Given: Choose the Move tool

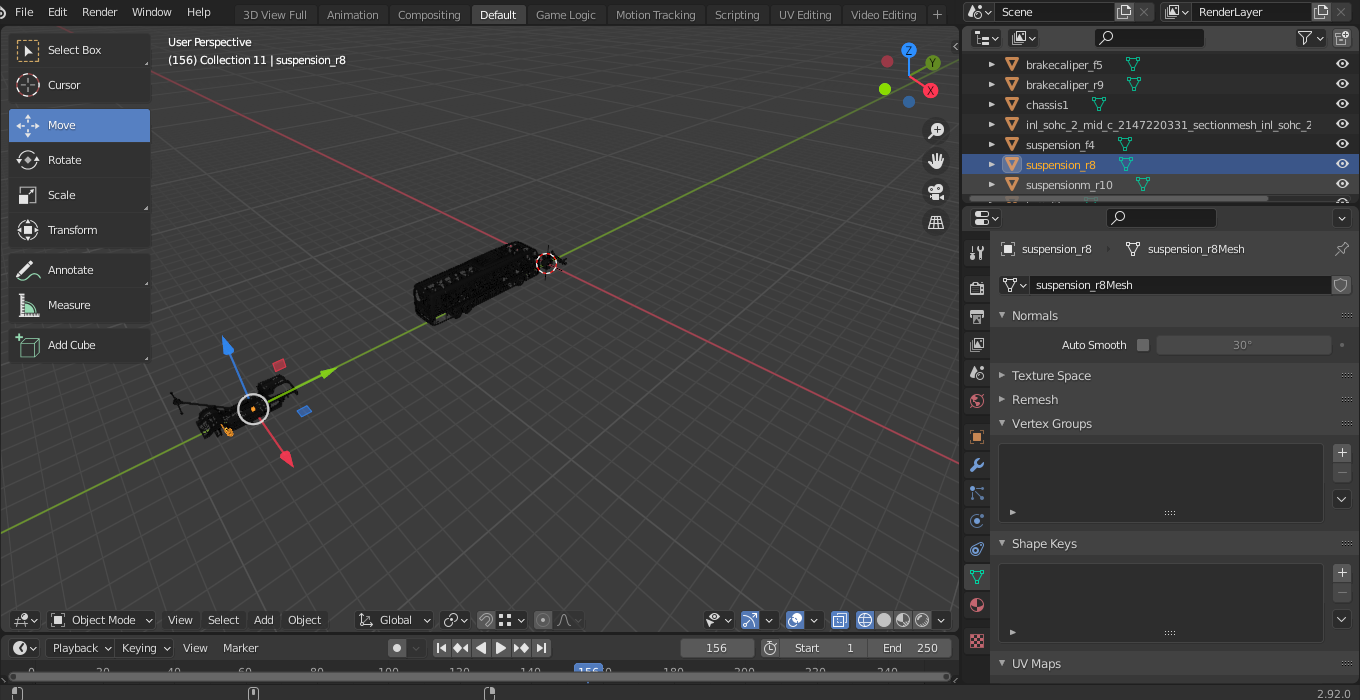Looking at the screenshot, I should pyautogui.click(x=80, y=125).
